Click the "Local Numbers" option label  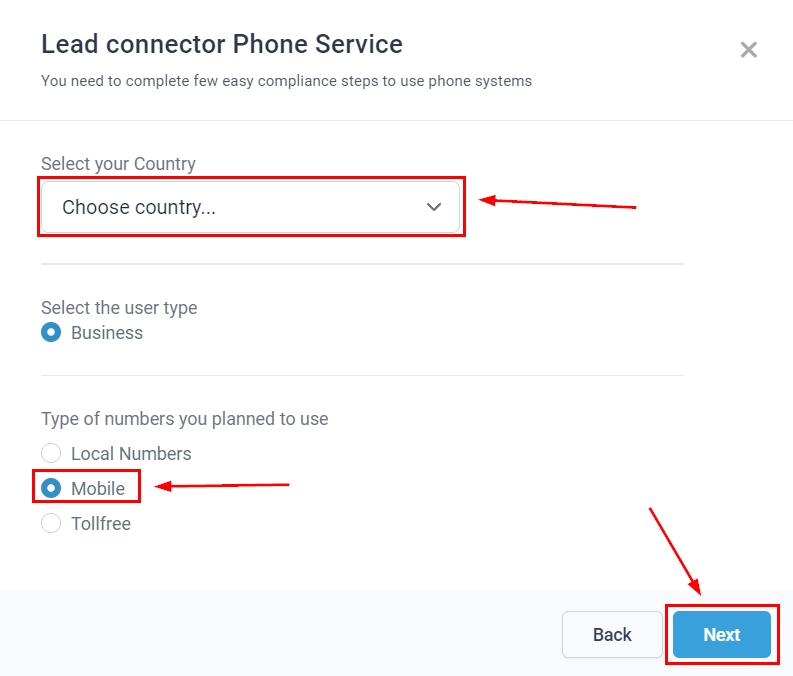131,453
